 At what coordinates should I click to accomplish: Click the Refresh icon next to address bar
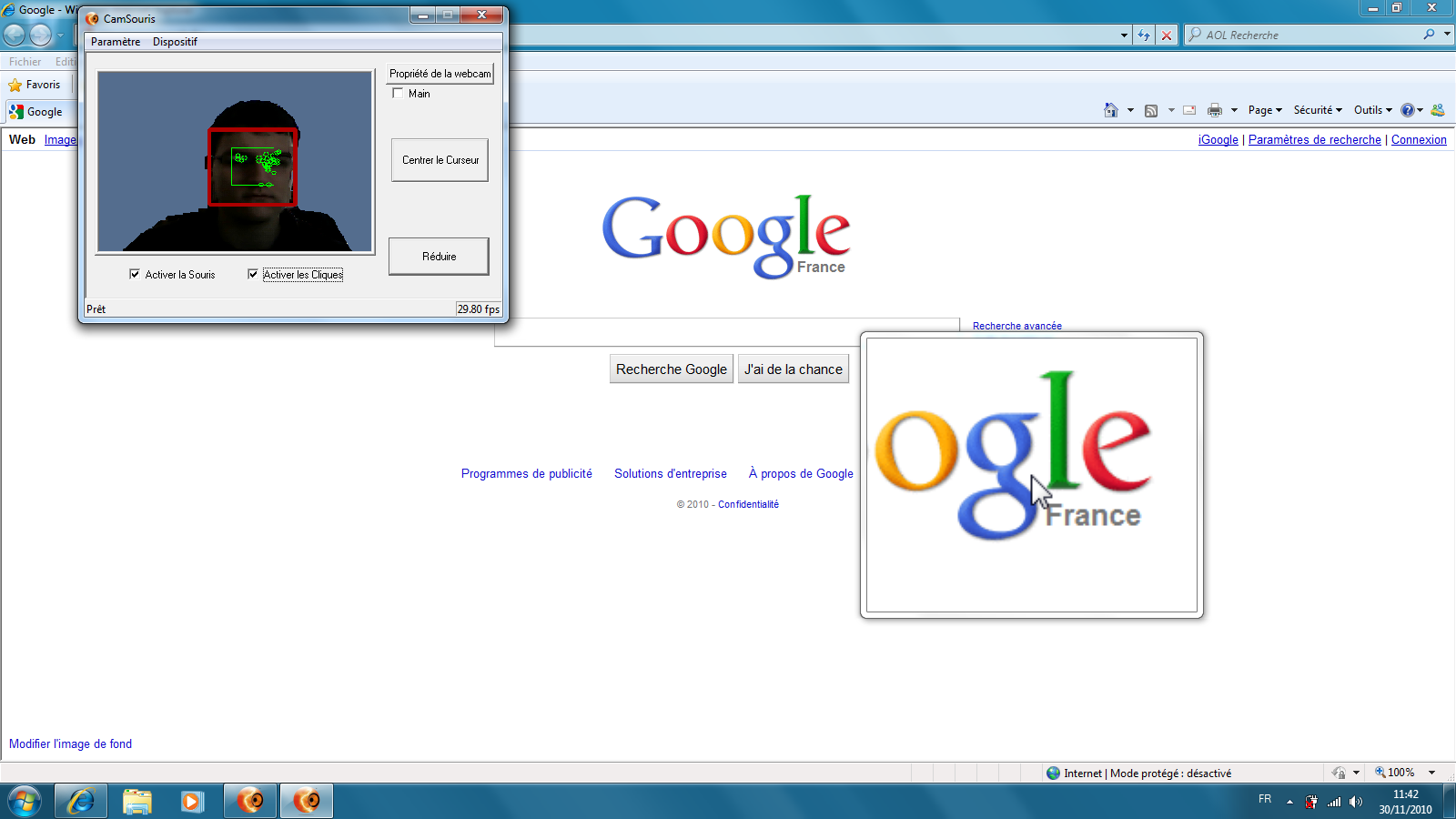click(1144, 35)
